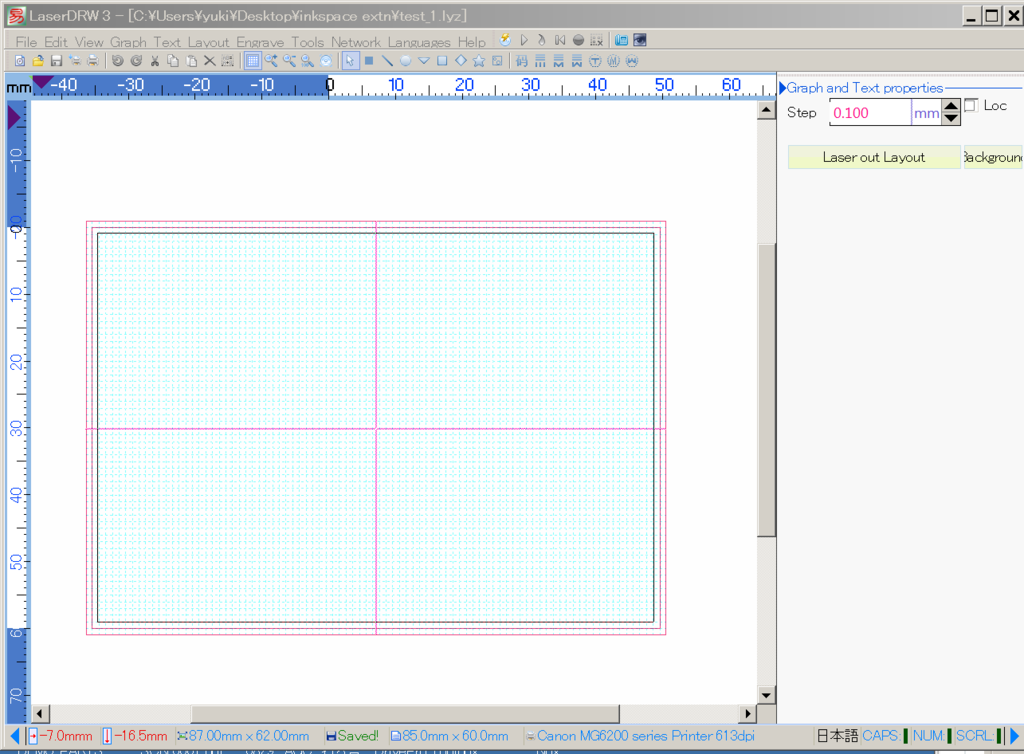Click the Zoom out magnifier icon
The height and width of the screenshot is (754, 1024).
pos(289,61)
